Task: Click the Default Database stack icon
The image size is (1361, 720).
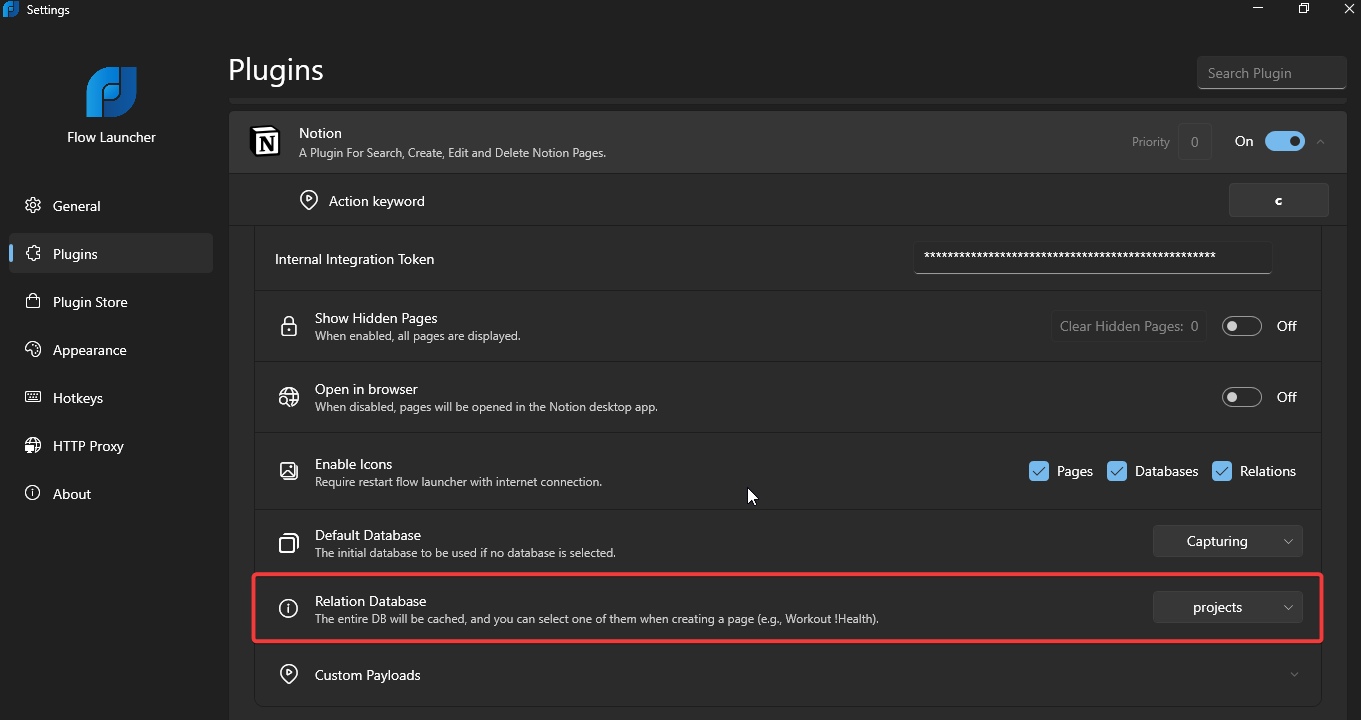Action: pyautogui.click(x=289, y=543)
